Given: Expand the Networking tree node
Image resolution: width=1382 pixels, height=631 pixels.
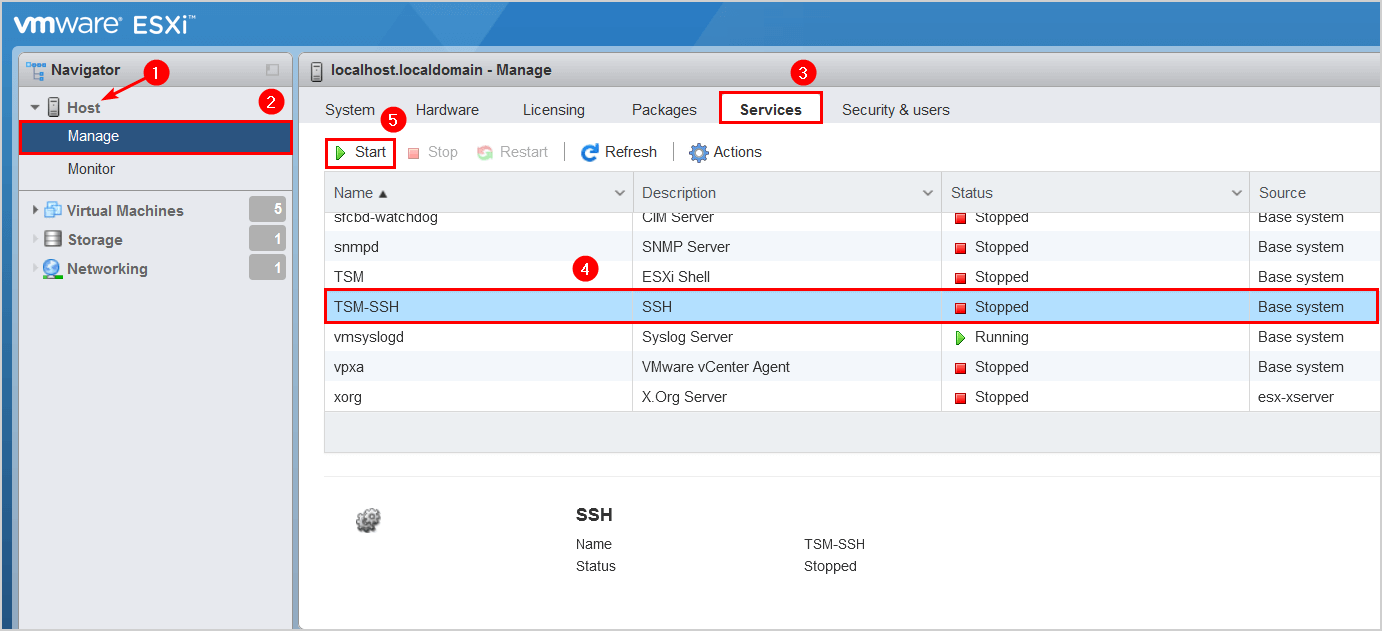Looking at the screenshot, I should click(36, 268).
